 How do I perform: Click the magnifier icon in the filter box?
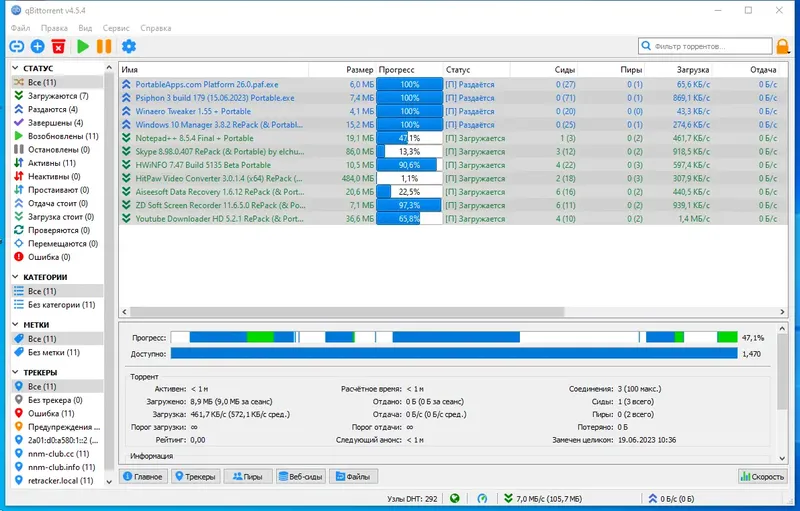pos(646,46)
